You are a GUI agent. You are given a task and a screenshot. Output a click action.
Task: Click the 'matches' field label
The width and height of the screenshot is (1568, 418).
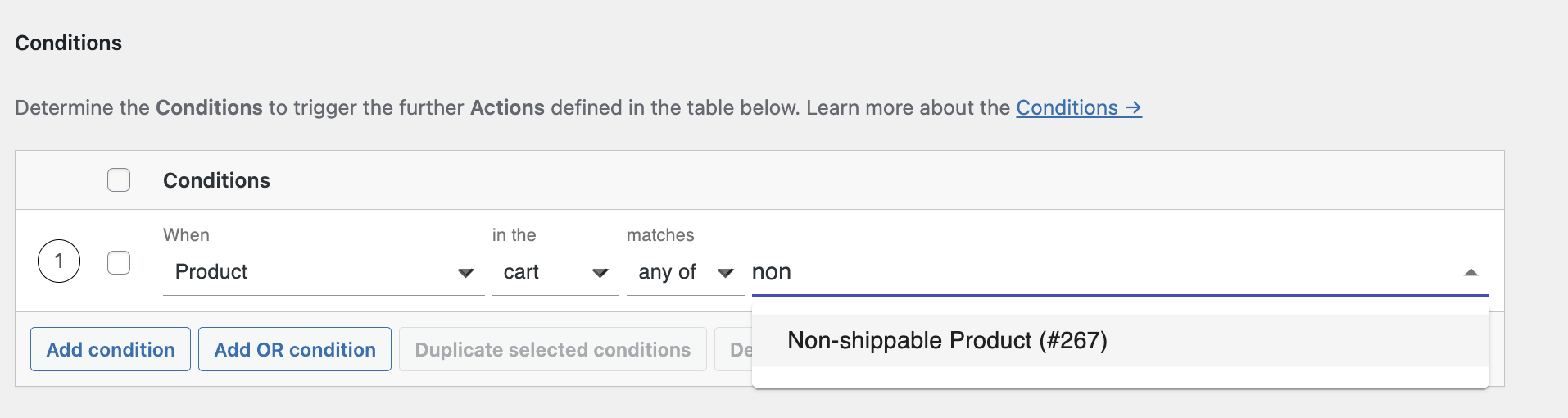point(660,235)
